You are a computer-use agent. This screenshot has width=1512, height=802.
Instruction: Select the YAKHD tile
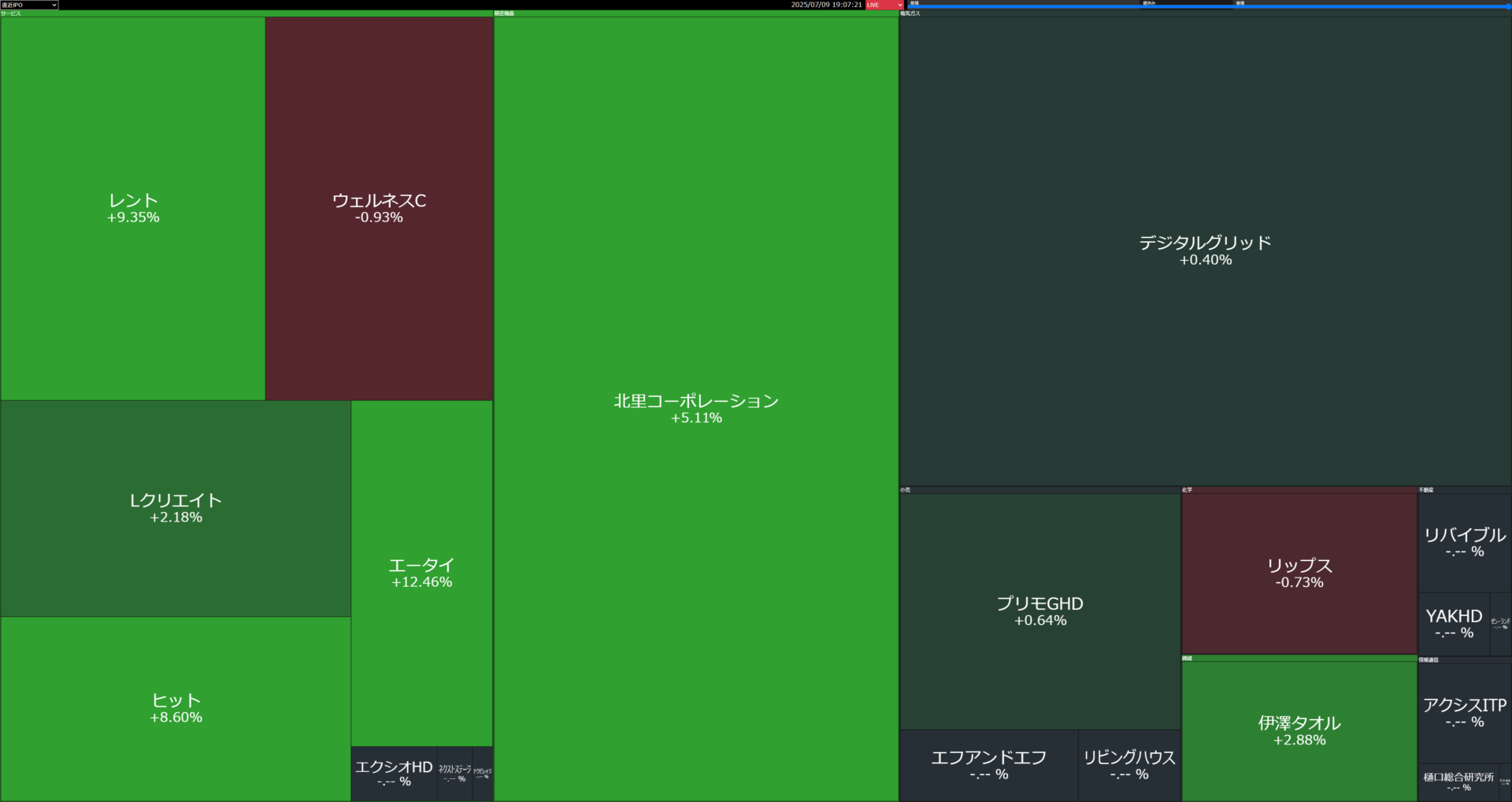coord(1454,624)
